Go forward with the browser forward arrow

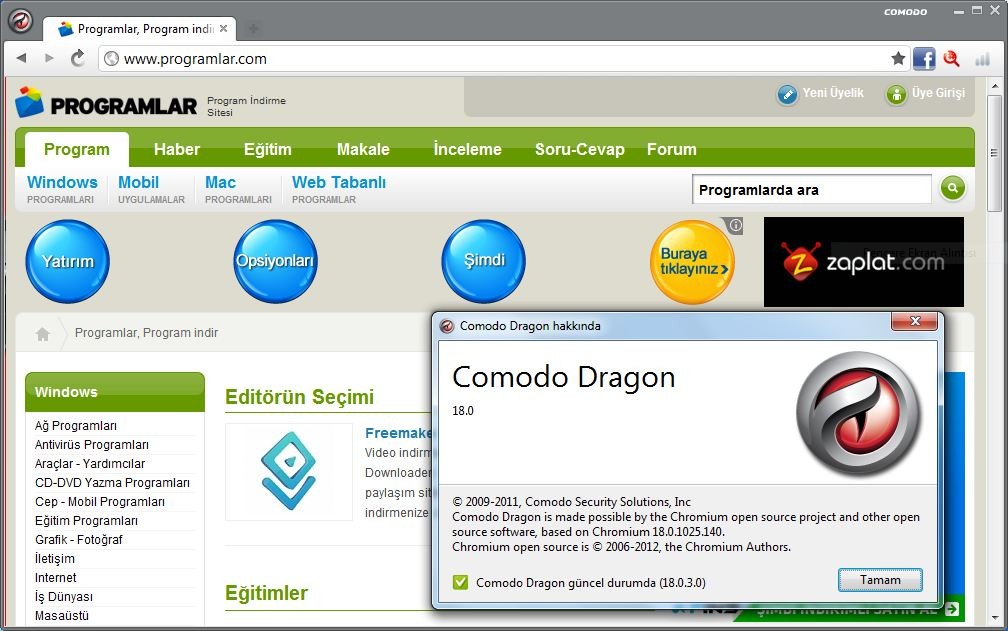(x=49, y=58)
